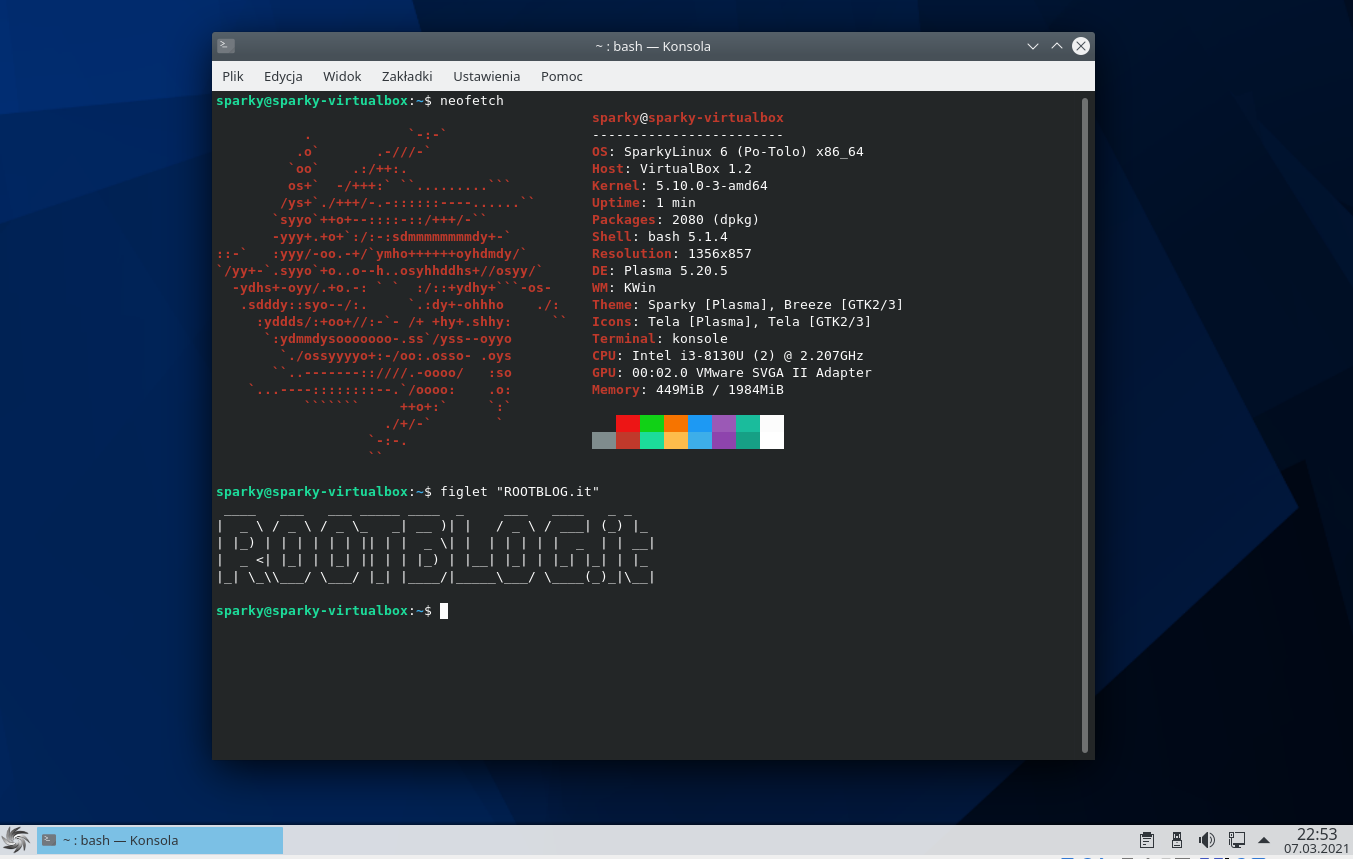
Task: Click the blinking terminal prompt cursor area
Action: (443, 611)
